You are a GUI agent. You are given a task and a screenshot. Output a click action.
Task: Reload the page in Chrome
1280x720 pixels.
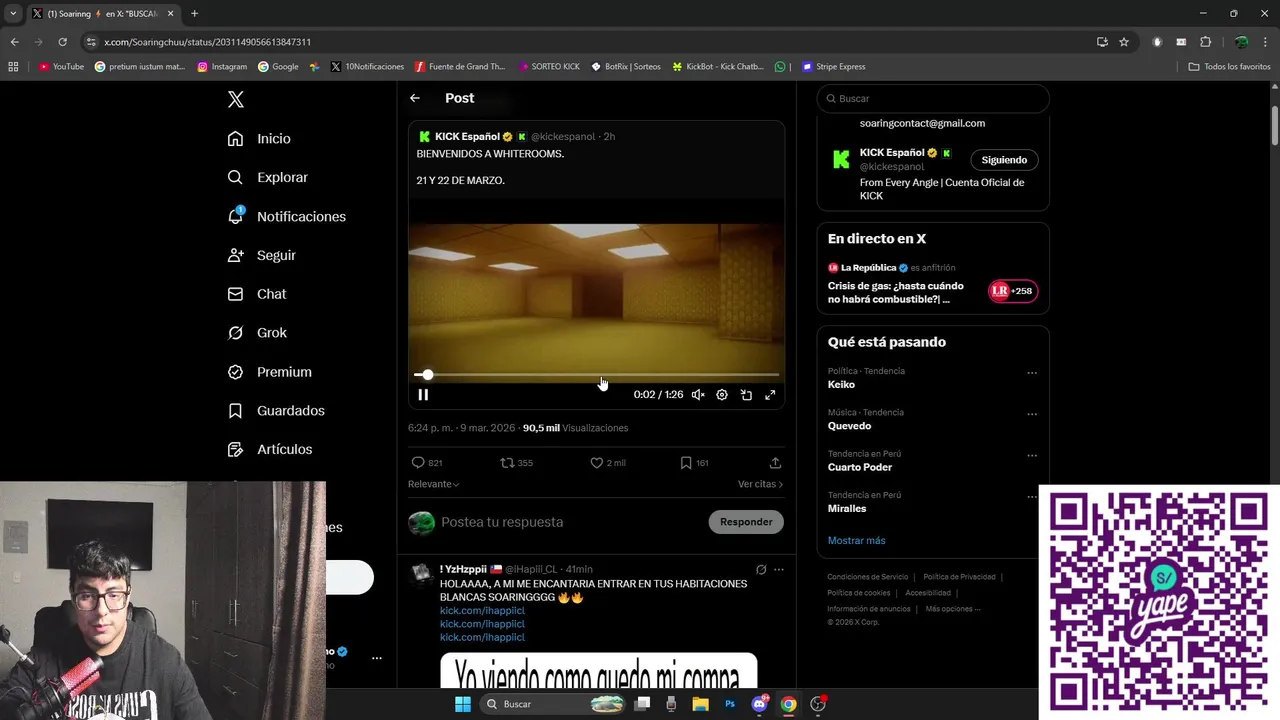point(62,42)
